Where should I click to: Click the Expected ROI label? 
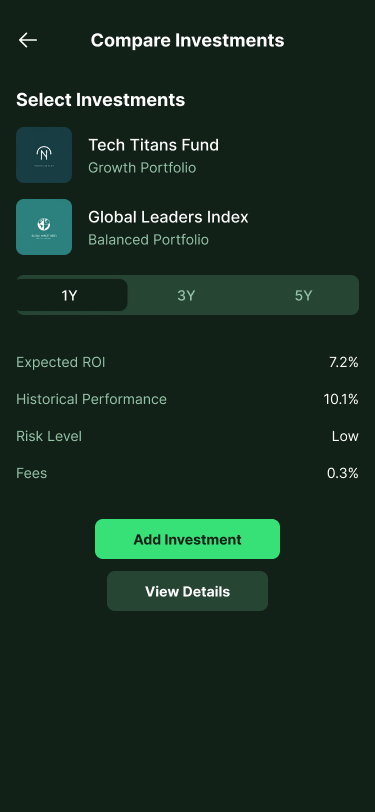61,362
